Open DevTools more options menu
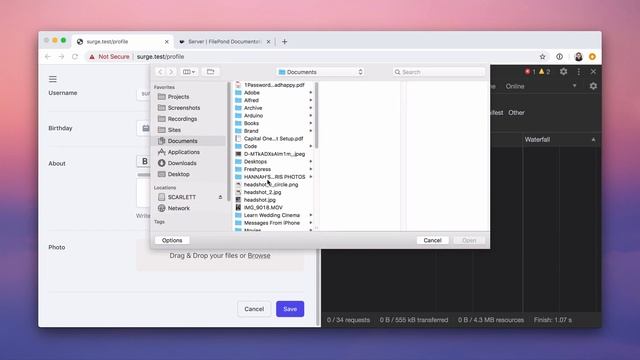 coord(579,71)
